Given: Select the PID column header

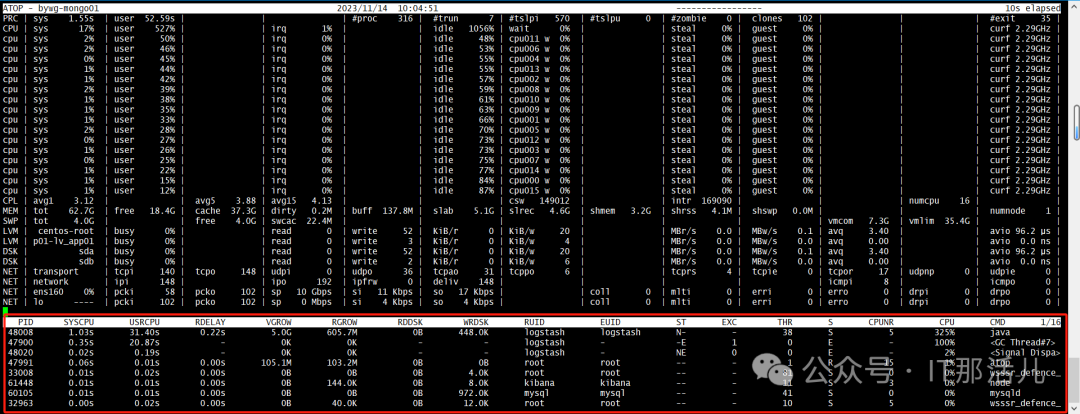Looking at the screenshot, I should [25, 322].
